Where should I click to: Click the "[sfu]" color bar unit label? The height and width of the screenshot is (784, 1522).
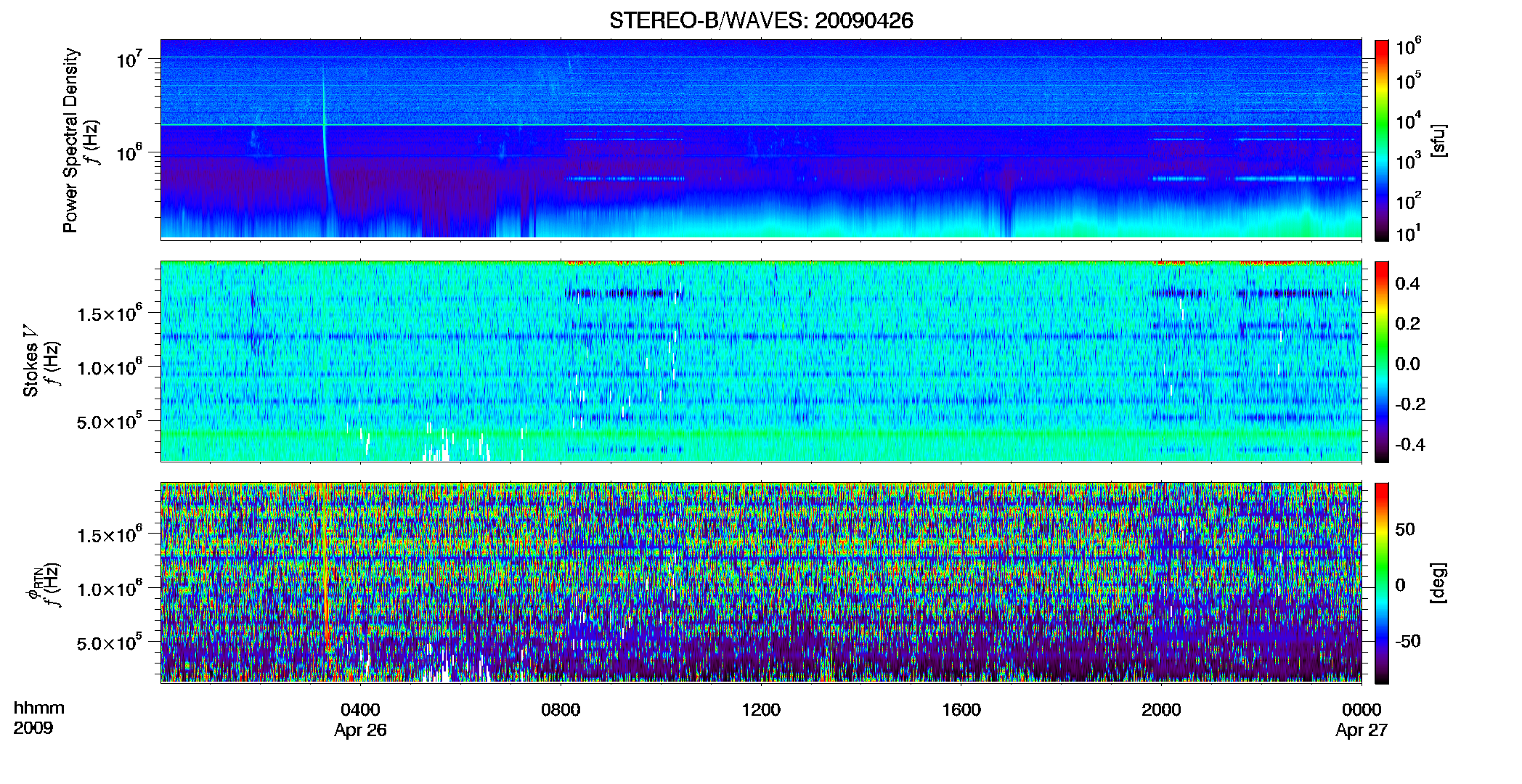[1438, 140]
